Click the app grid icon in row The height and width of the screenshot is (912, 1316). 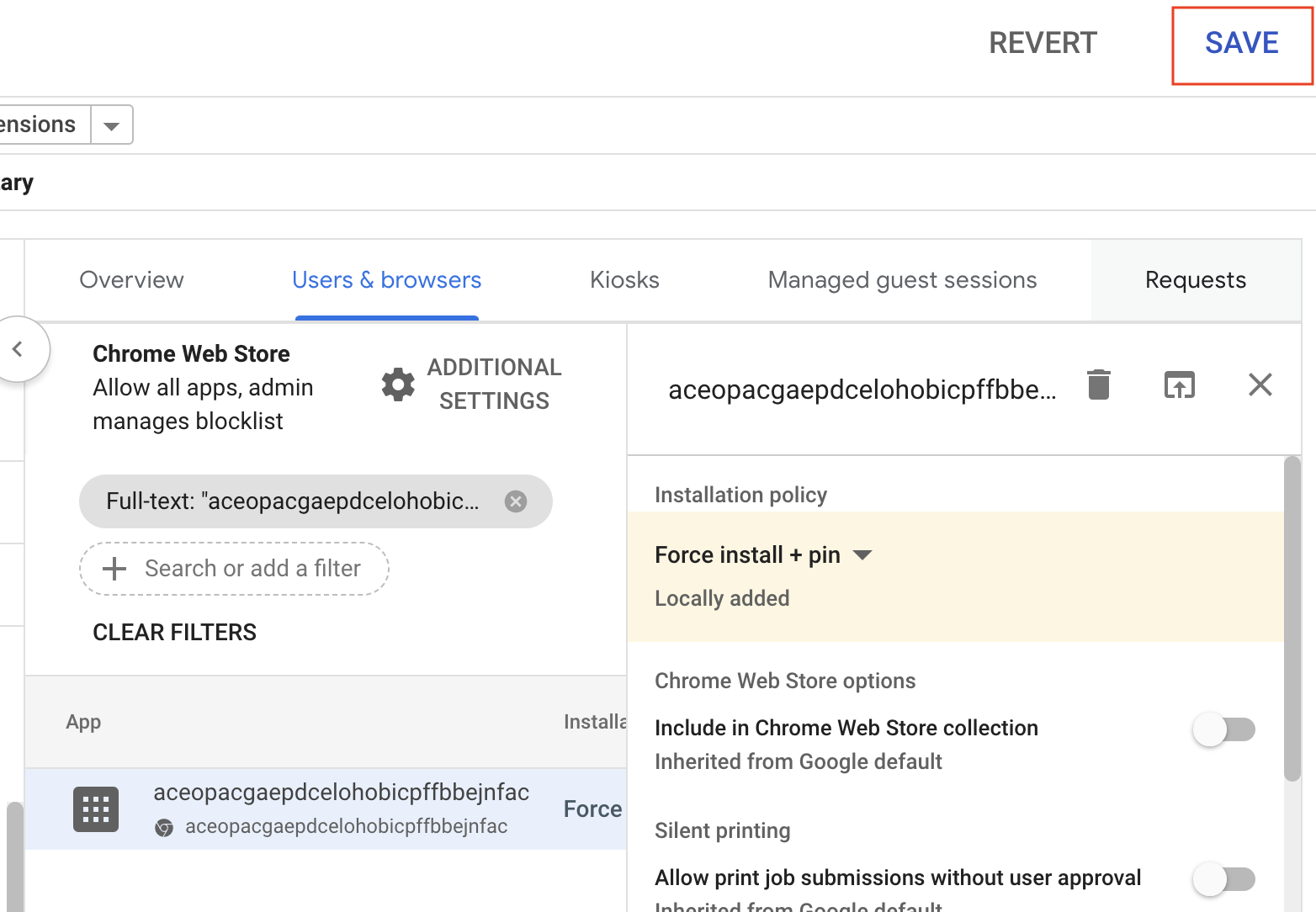[96, 809]
